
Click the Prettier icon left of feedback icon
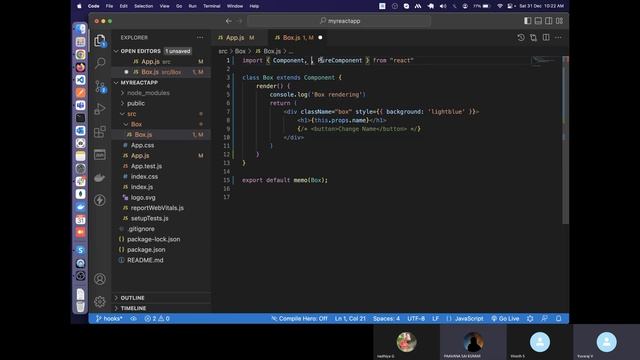[x=530, y=318]
